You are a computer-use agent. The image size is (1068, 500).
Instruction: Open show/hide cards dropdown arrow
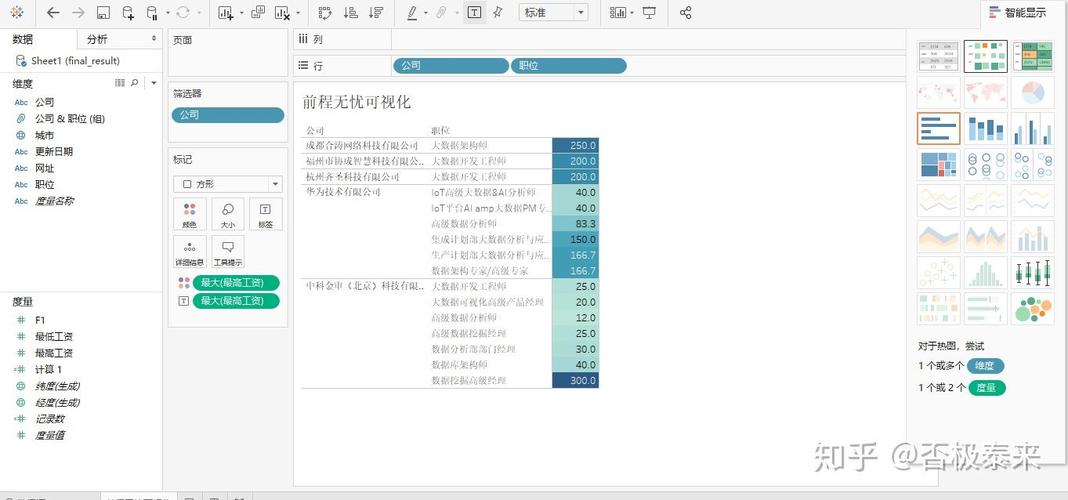[x=632, y=13]
